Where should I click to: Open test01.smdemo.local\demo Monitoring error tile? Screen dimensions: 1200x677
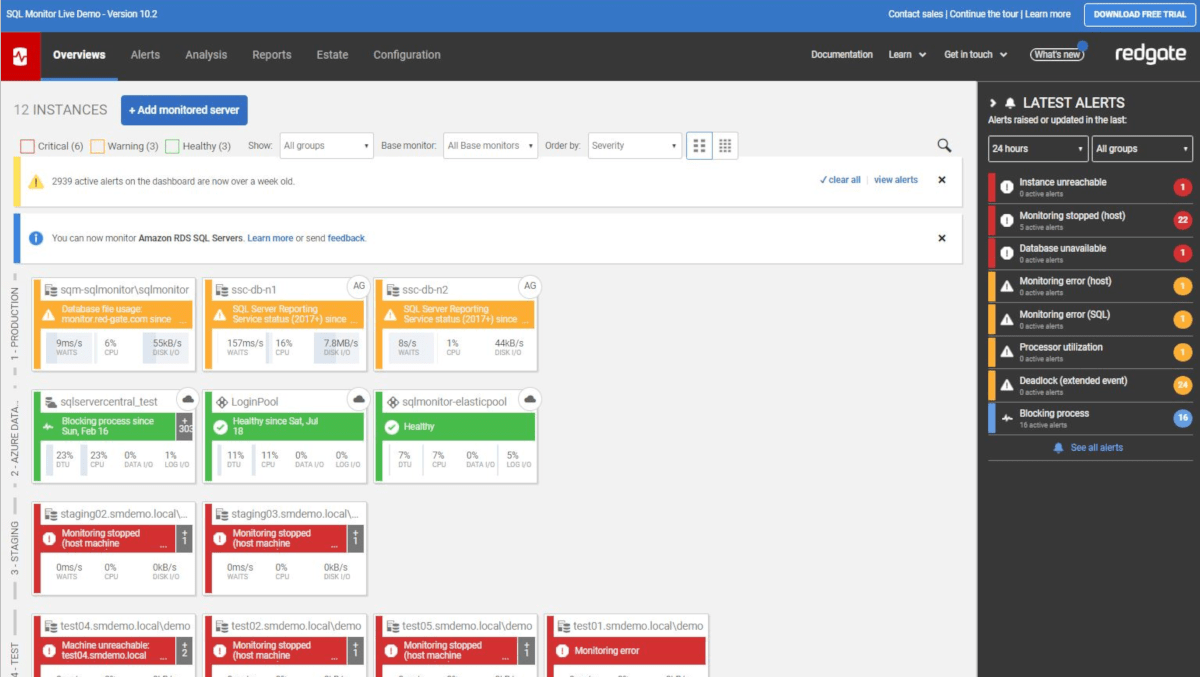coord(627,645)
